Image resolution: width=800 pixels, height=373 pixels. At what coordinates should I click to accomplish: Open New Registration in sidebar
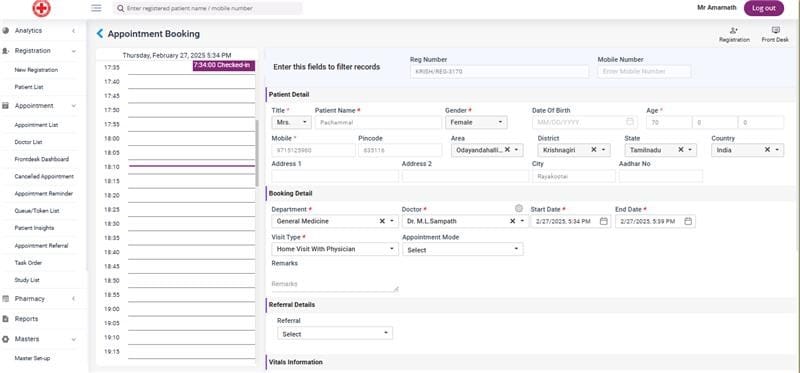[36, 70]
